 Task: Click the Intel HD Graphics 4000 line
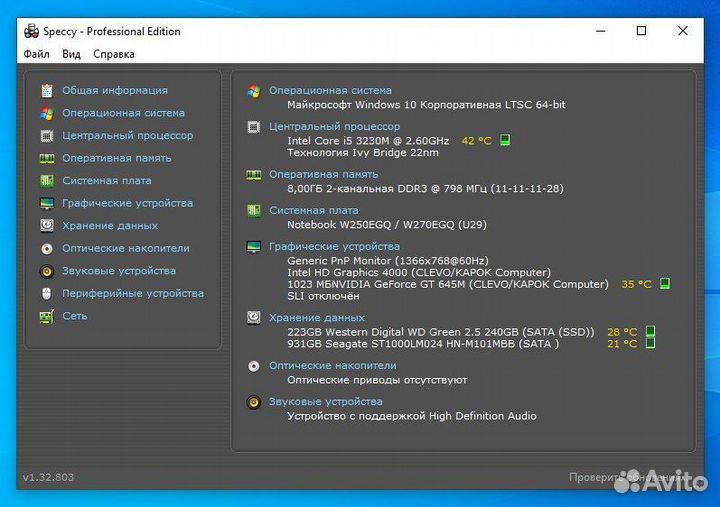[x=419, y=272]
